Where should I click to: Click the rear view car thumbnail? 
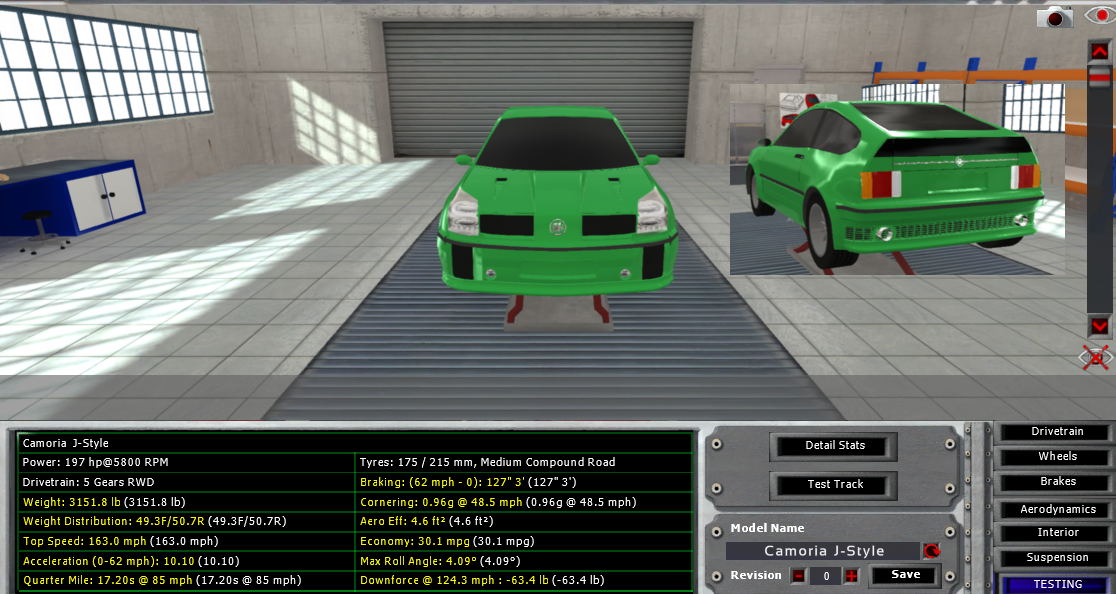(x=896, y=180)
